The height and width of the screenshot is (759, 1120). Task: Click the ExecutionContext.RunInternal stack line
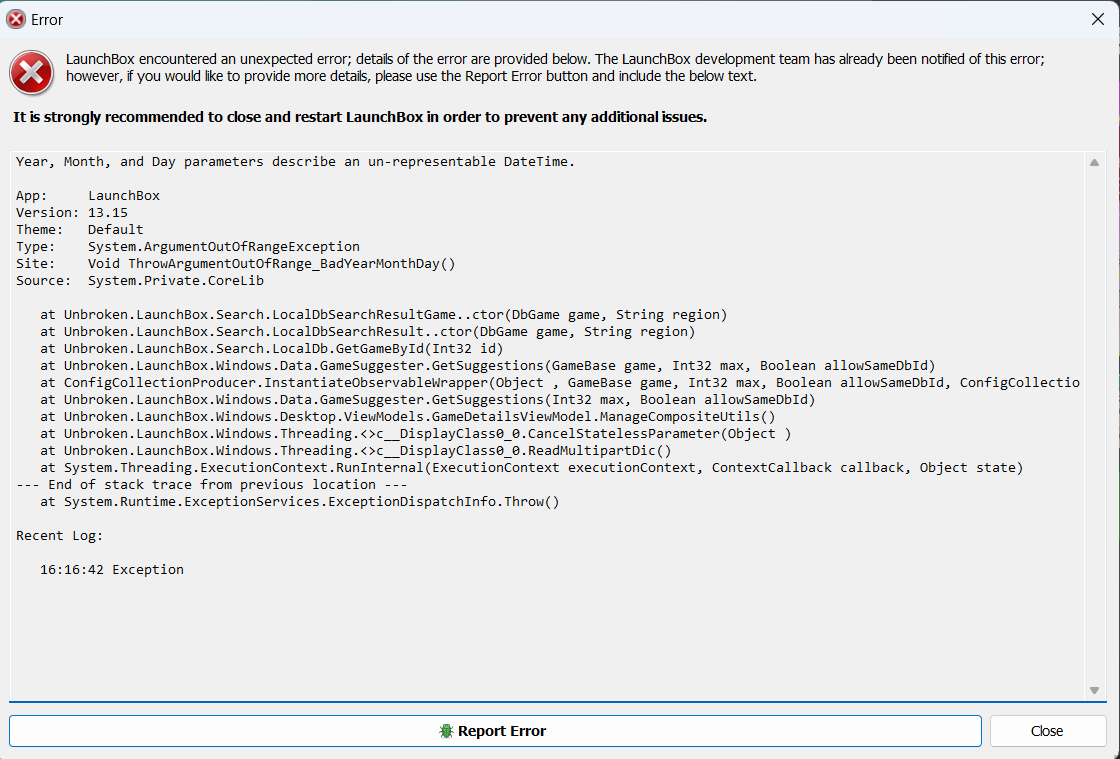pos(531,468)
